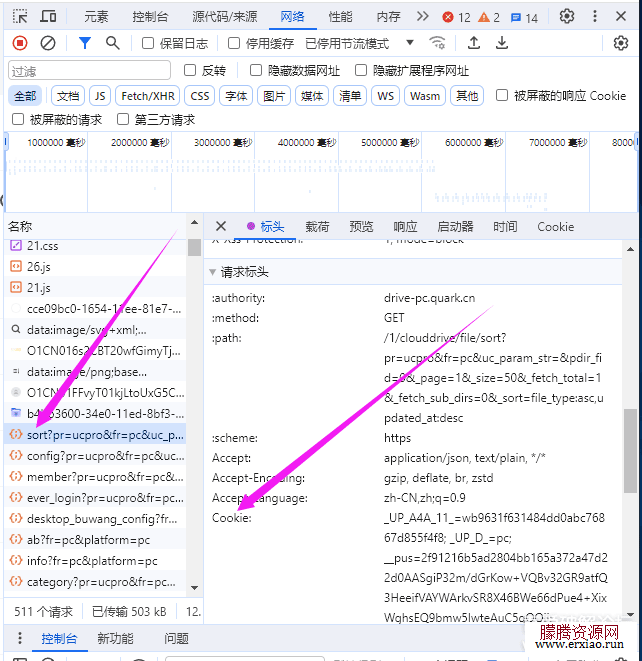This screenshot has height=661, width=642.
Task: Select the config?pr=ucpro request
Action: (x=95, y=456)
